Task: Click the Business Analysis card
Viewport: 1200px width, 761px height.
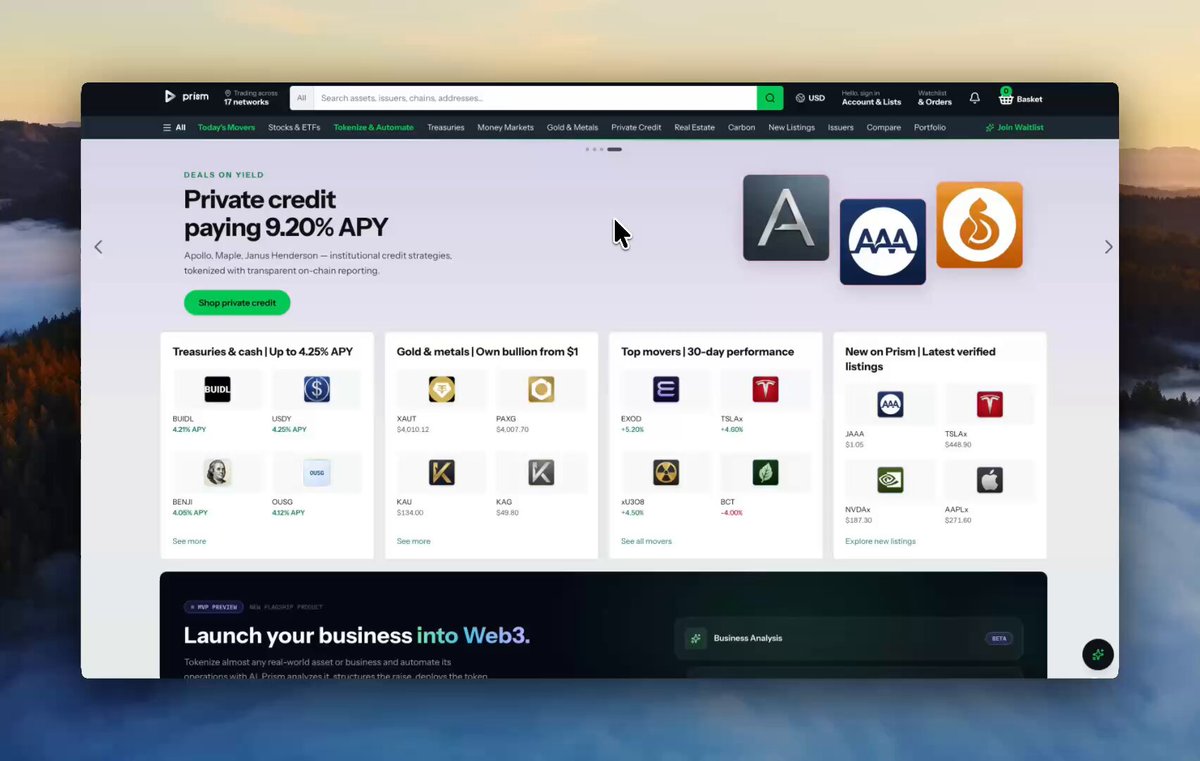Action: (849, 638)
